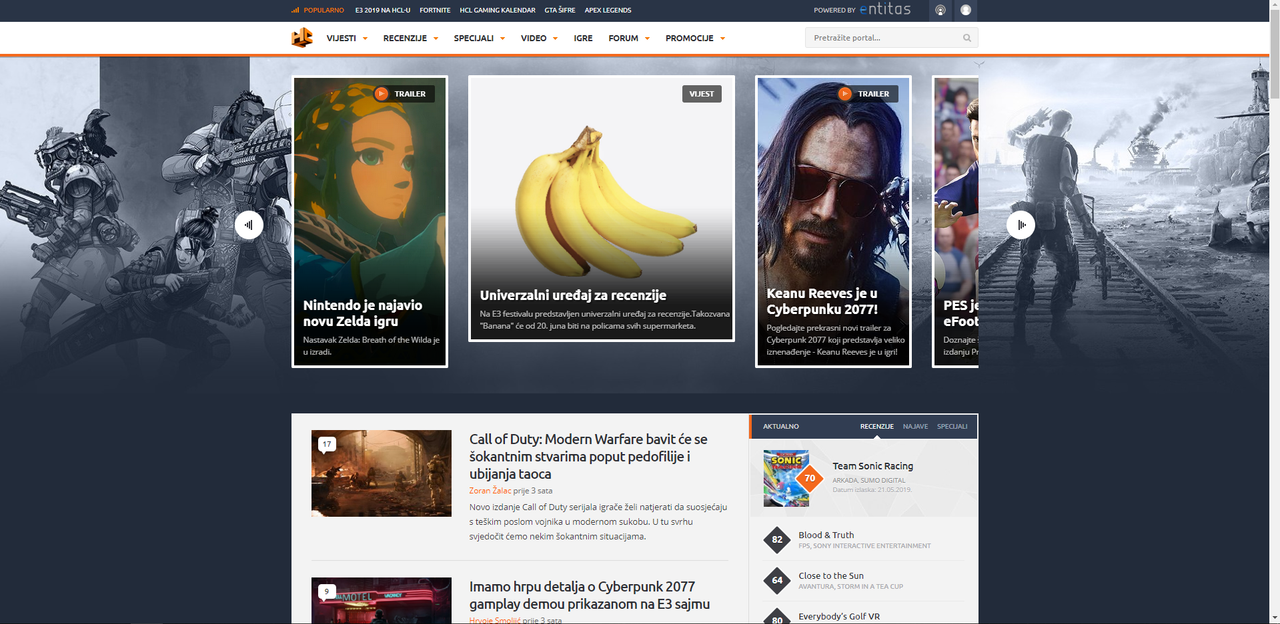Viewport: 1280px width, 624px height.
Task: Expand the Specijali menu arrow
Action: [503, 39]
